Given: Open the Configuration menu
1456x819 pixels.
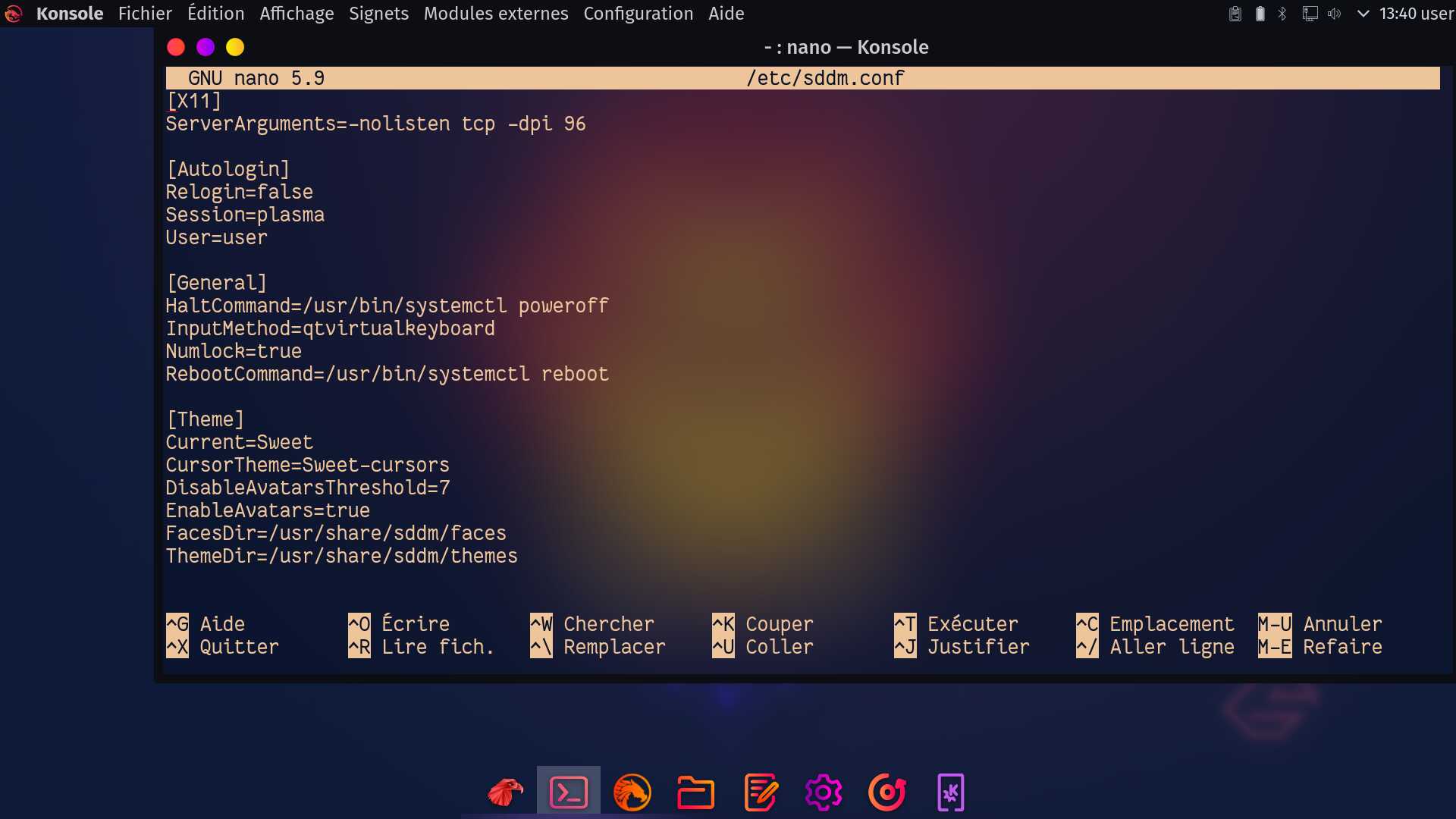Looking at the screenshot, I should [x=639, y=14].
